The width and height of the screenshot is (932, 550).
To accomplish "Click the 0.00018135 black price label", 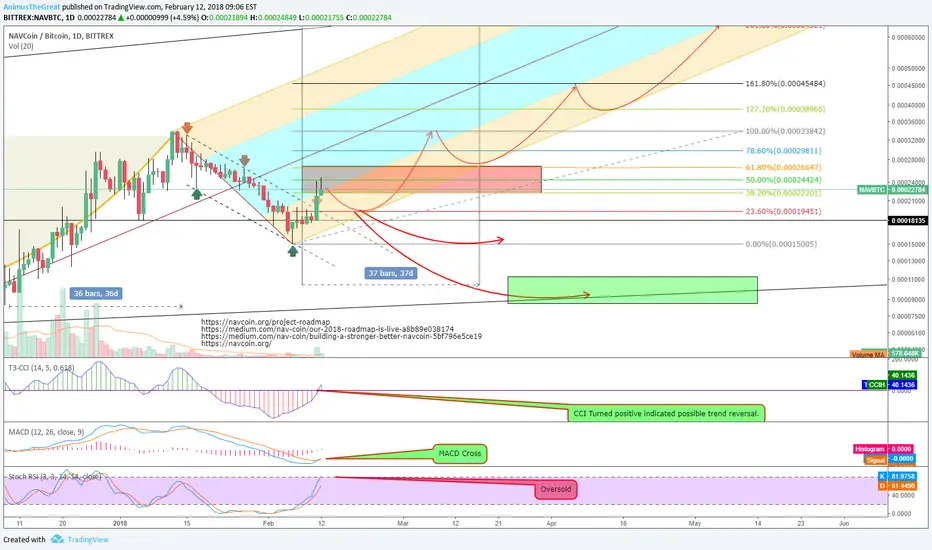I will pos(908,221).
